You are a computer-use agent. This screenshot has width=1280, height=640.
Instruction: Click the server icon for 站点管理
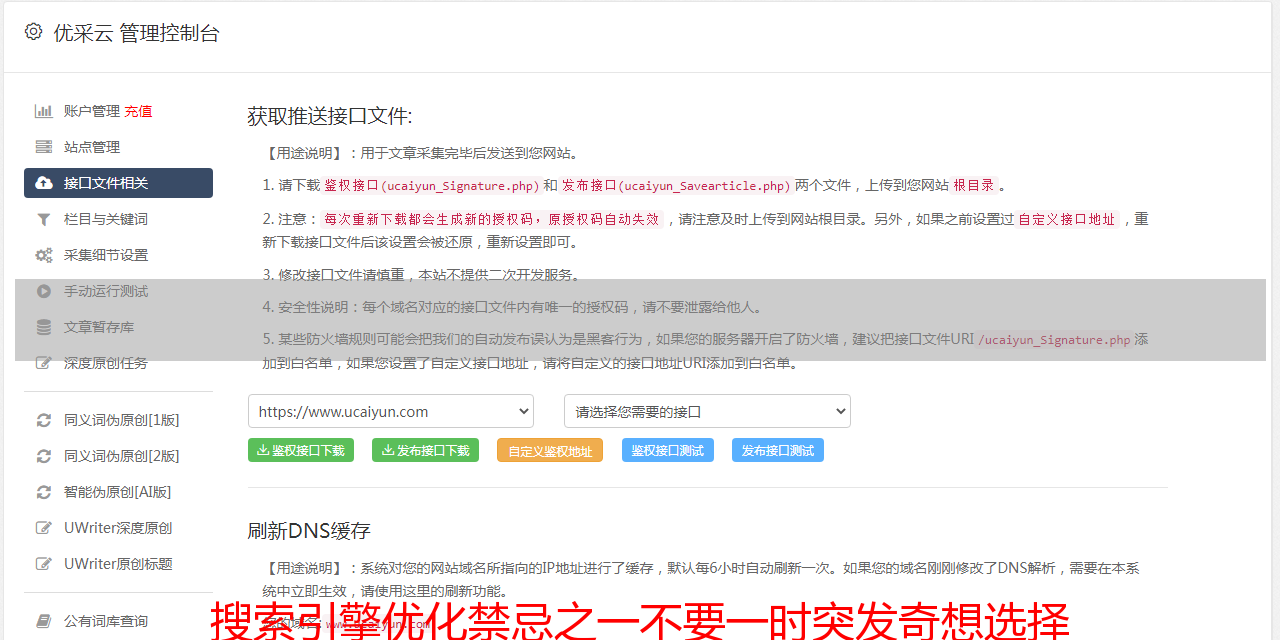tap(44, 147)
